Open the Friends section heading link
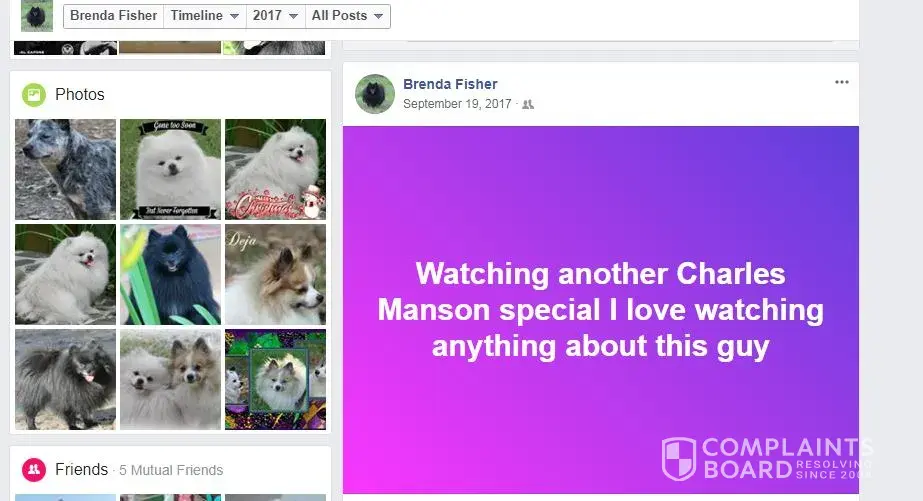 pyautogui.click(x=81, y=469)
